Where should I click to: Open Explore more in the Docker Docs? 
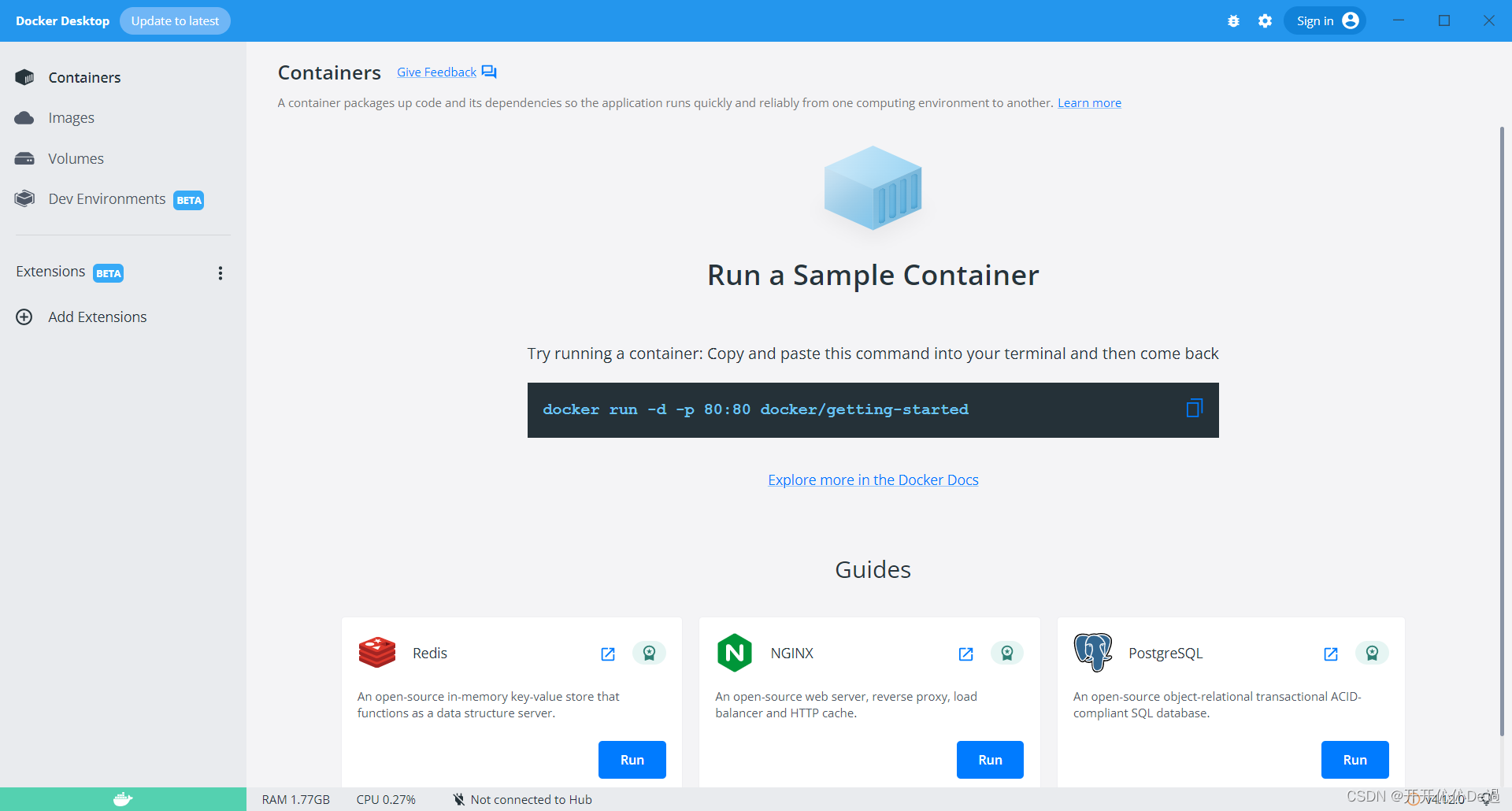(x=873, y=480)
